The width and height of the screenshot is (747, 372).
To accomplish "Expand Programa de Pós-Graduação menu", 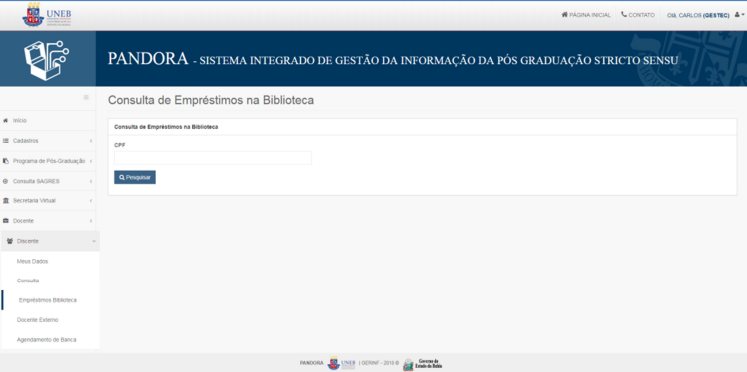I will (x=48, y=161).
